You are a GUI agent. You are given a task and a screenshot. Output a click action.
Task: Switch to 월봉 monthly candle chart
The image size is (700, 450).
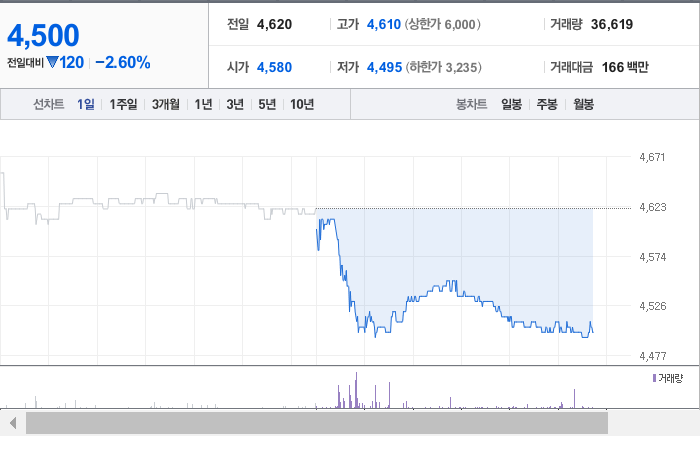point(583,104)
